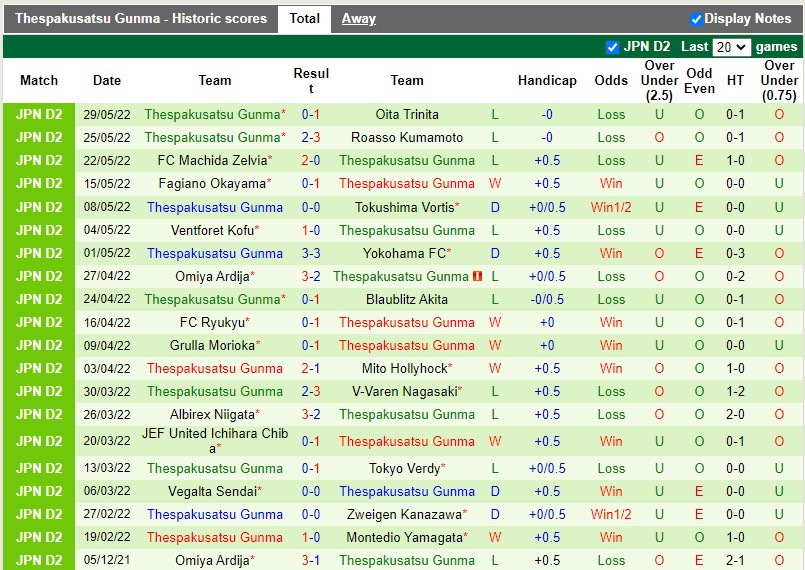This screenshot has height=570, width=805.
Task: Click Thespakusatsu Gunma in the 29/05/22 row
Action: point(212,115)
